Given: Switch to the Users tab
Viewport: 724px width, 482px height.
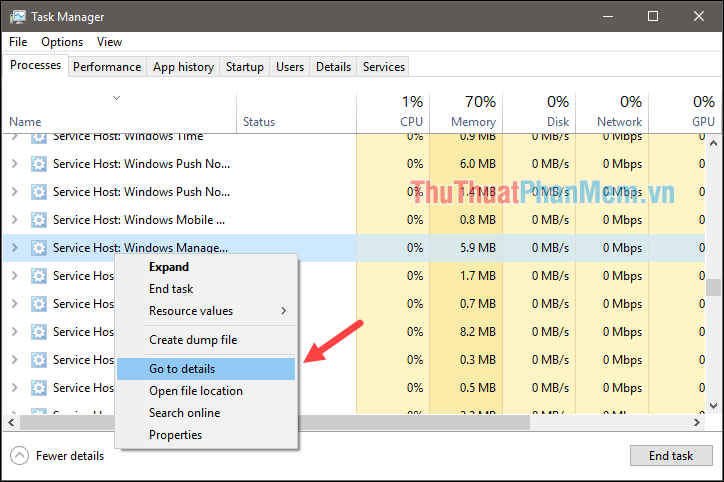Looking at the screenshot, I should pyautogui.click(x=290, y=67).
